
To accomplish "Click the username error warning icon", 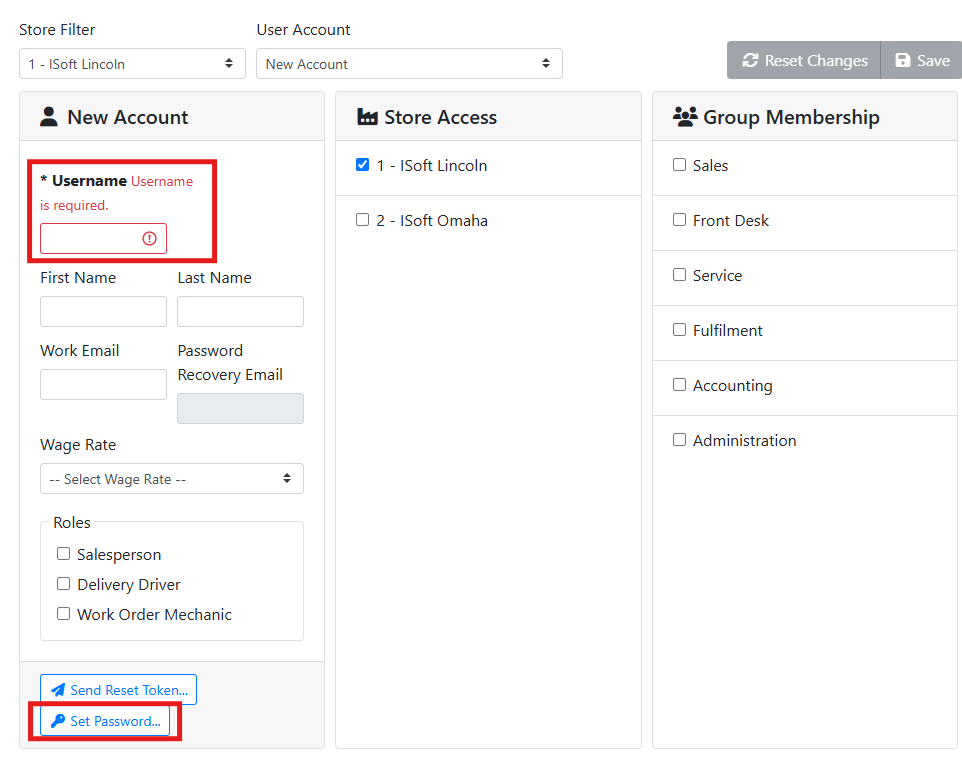I will [149, 238].
